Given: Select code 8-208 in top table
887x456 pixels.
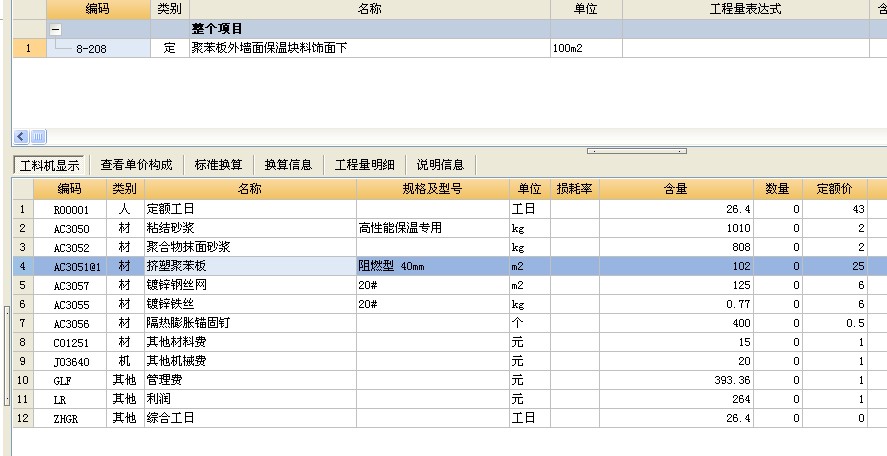Looking at the screenshot, I should point(98,48).
